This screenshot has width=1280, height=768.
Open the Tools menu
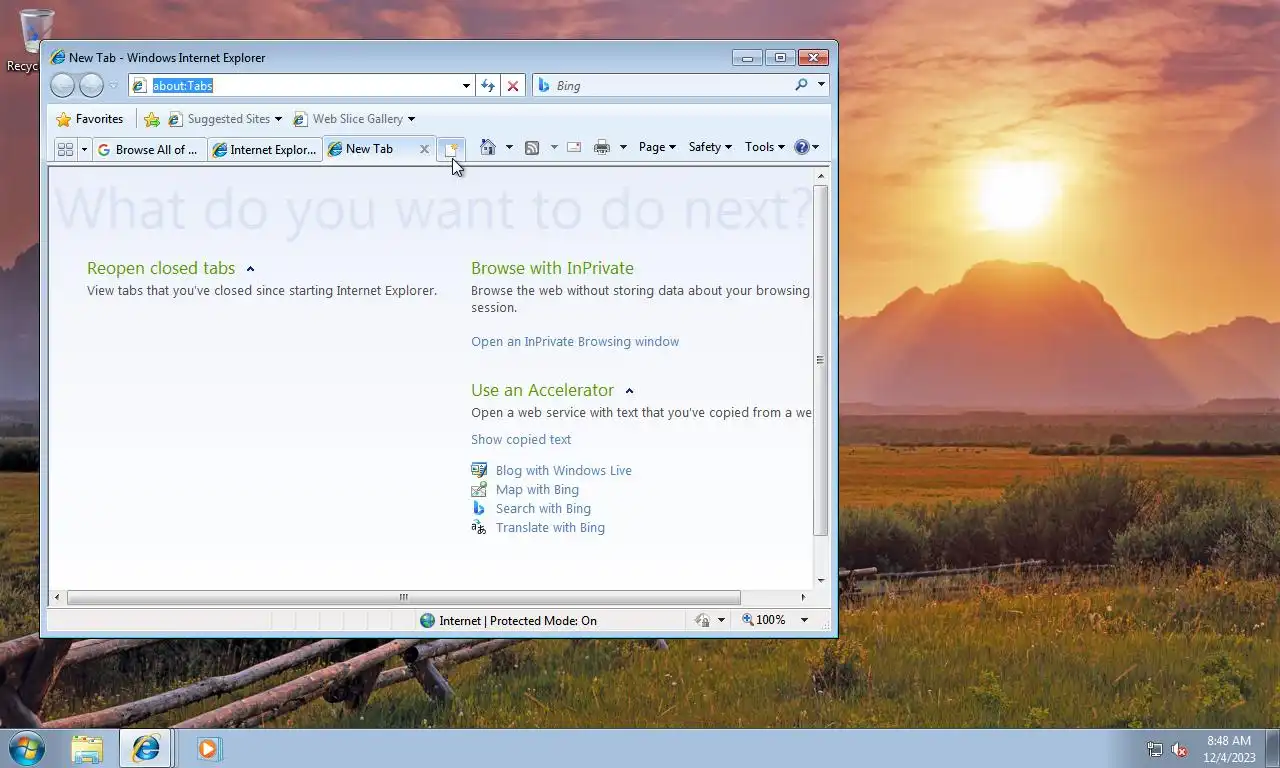click(765, 147)
